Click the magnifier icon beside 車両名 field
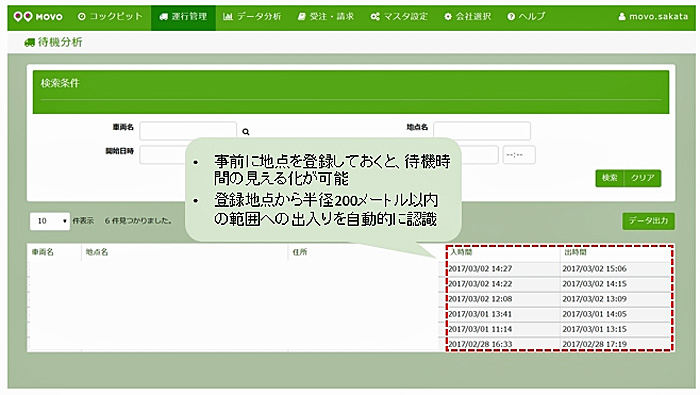 (246, 132)
